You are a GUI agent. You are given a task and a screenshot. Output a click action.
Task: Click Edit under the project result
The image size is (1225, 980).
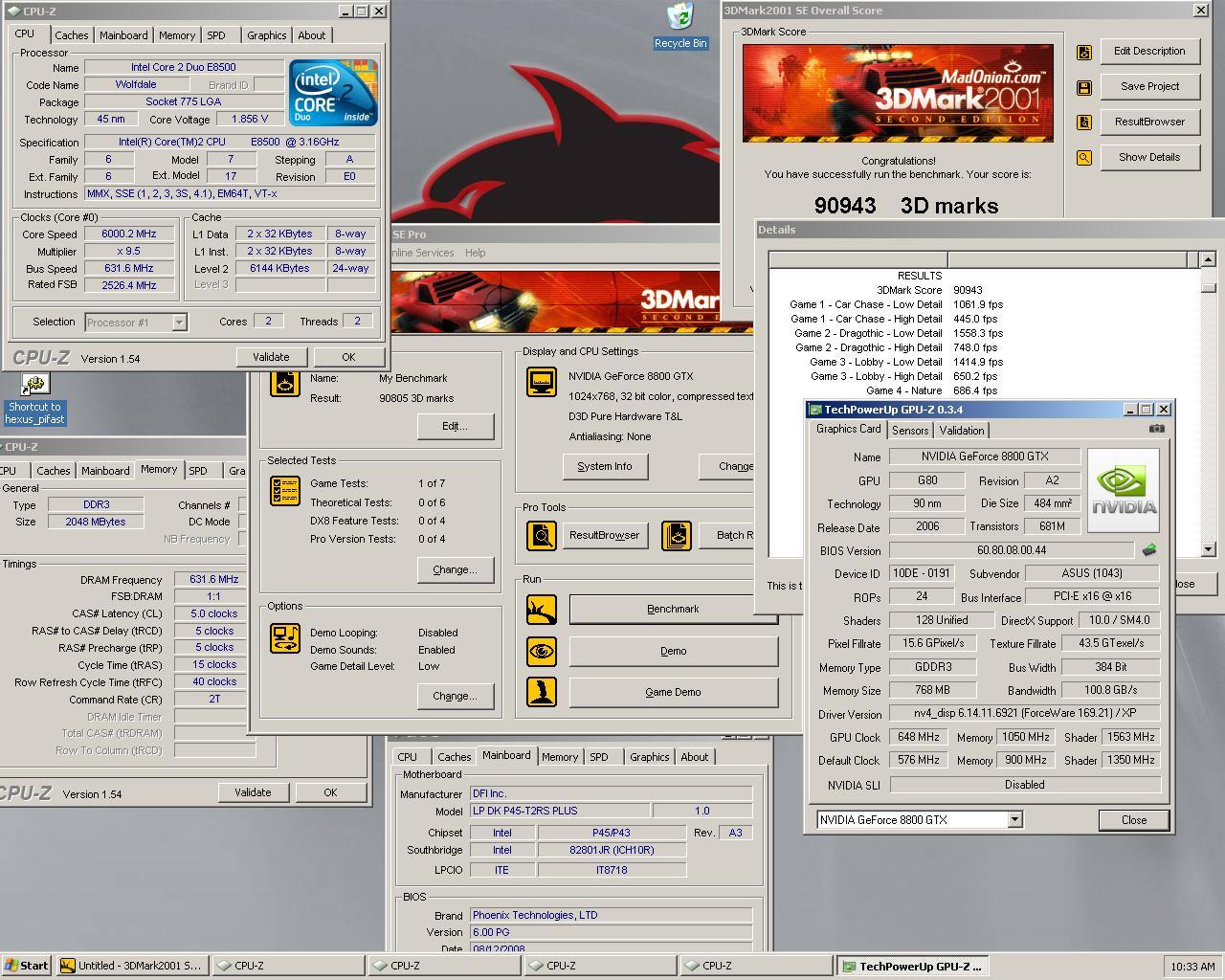[455, 426]
